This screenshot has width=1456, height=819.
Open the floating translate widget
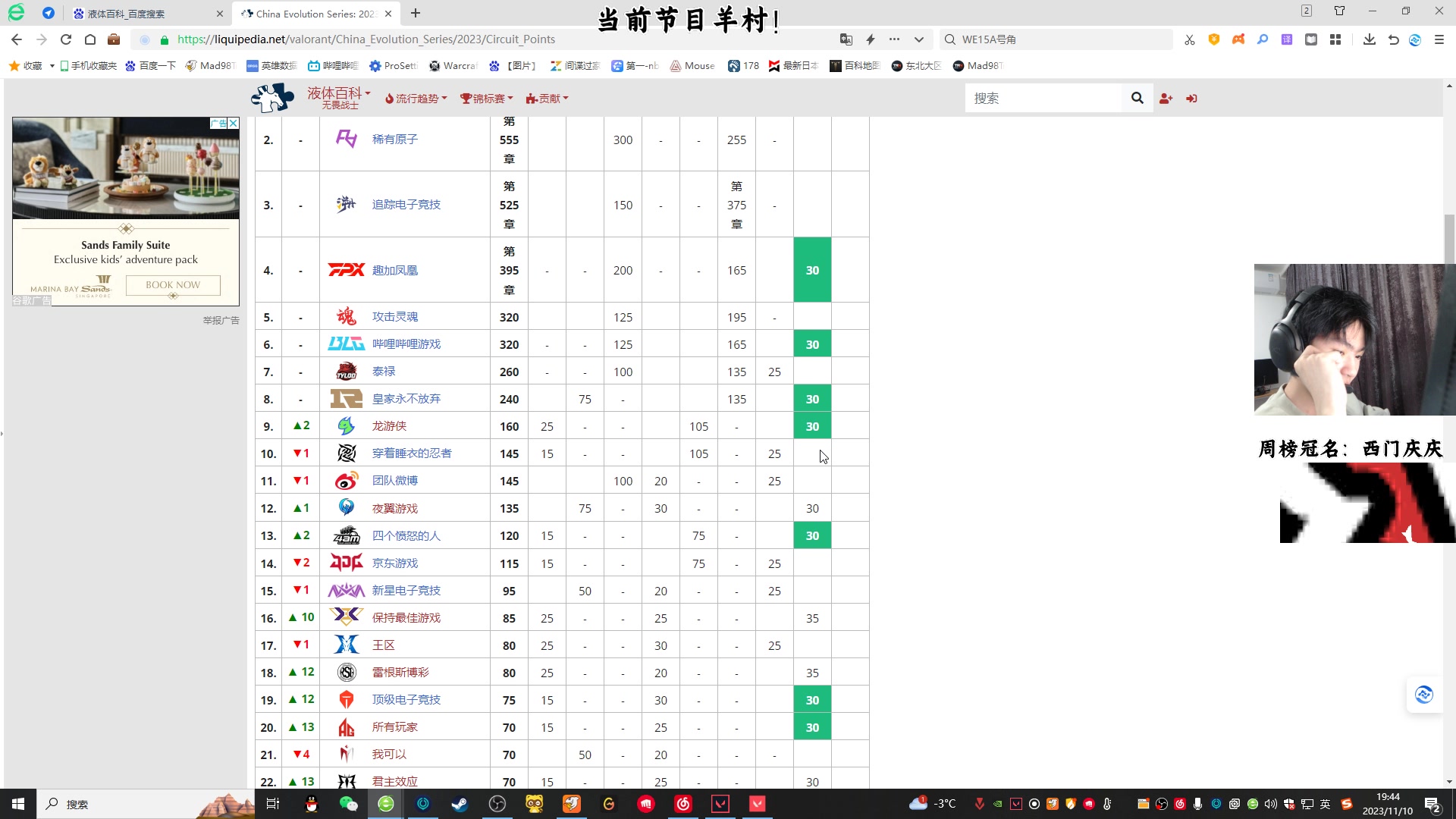pos(1423,694)
